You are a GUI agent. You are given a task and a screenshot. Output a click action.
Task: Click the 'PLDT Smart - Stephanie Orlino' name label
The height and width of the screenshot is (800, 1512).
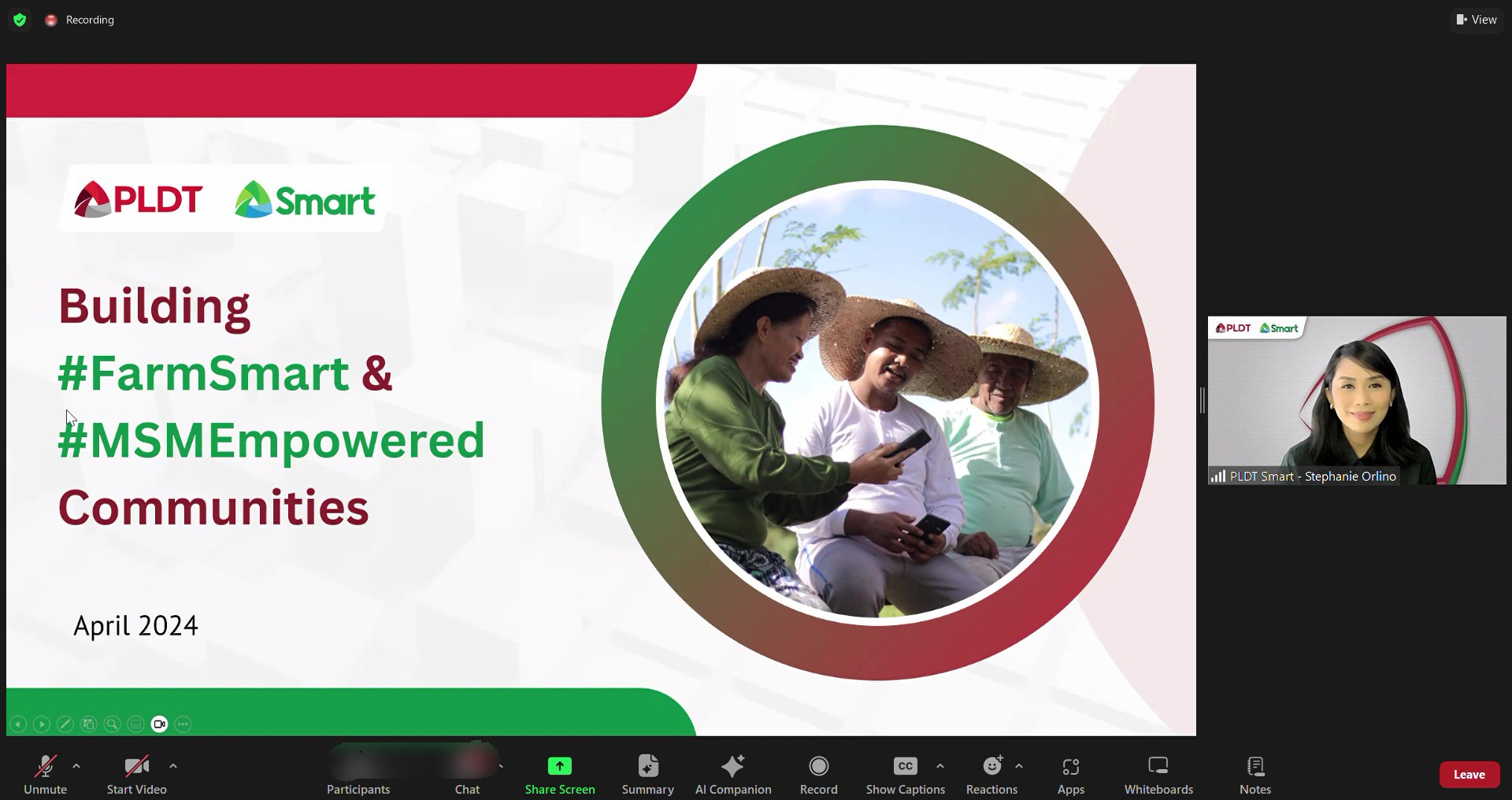(x=1313, y=476)
